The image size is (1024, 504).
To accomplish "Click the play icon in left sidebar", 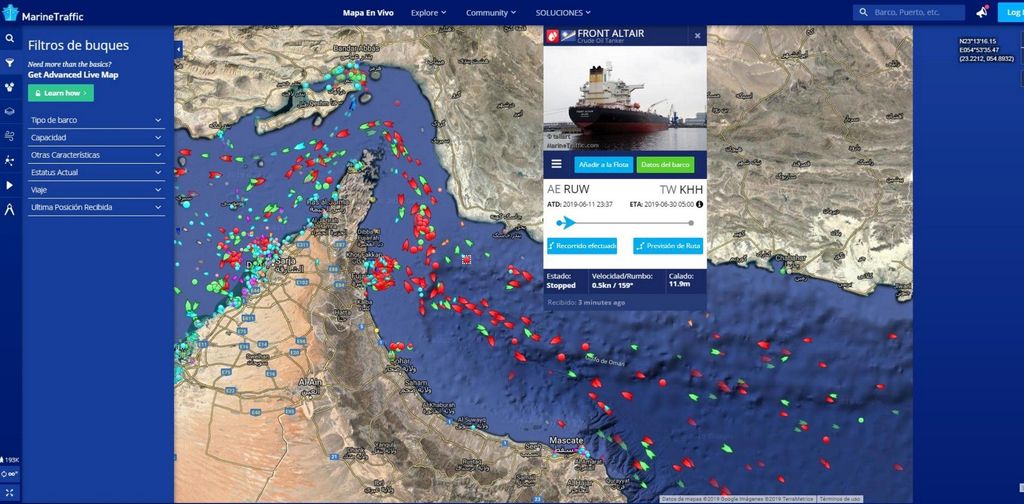I will (10, 185).
